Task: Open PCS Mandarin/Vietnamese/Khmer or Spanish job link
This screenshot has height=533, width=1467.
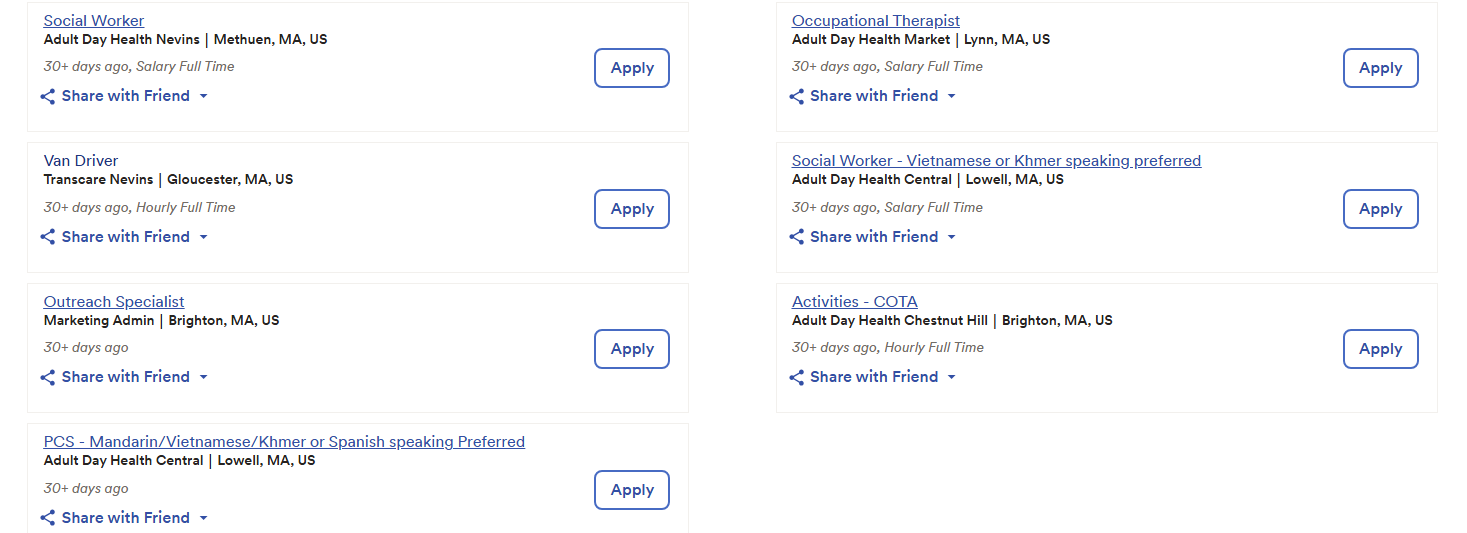Action: tap(284, 442)
